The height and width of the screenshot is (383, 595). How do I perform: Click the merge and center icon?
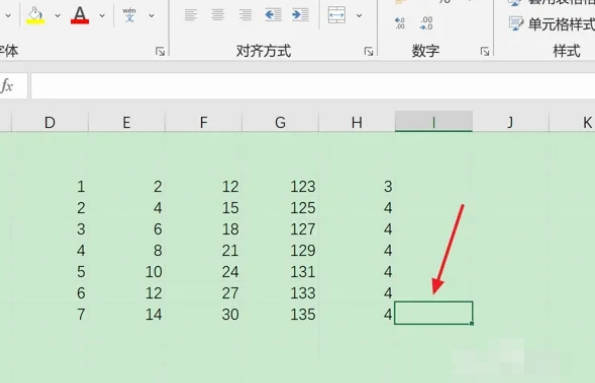pos(337,15)
